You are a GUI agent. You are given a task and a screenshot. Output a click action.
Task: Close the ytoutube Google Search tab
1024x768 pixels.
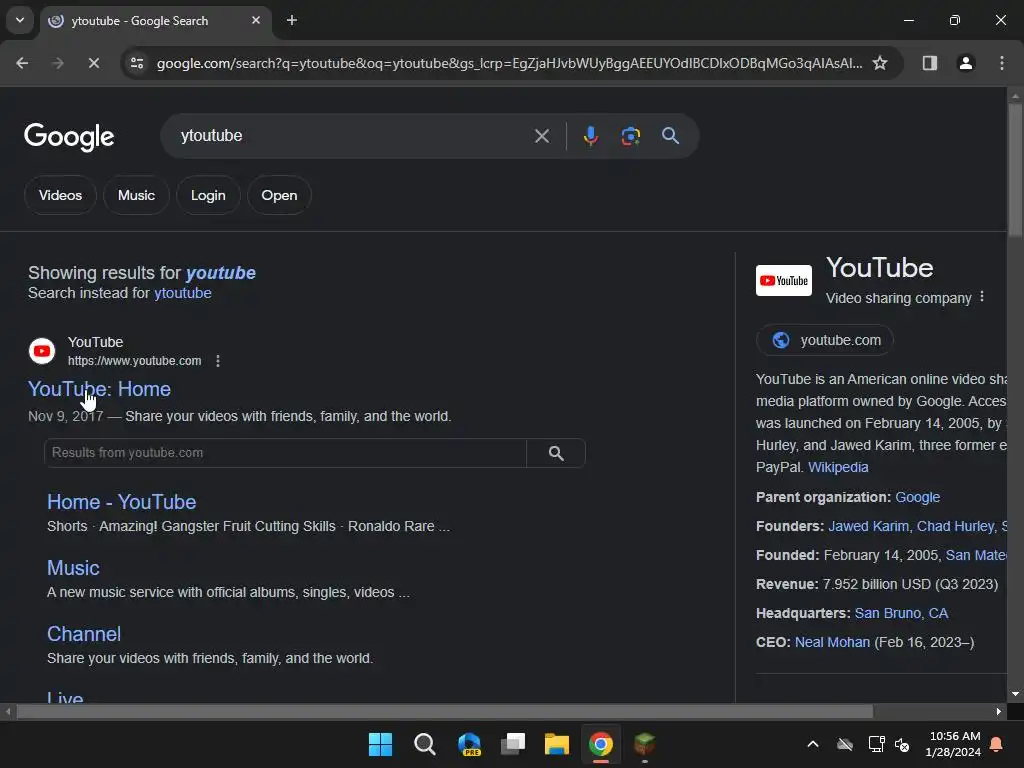(256, 20)
